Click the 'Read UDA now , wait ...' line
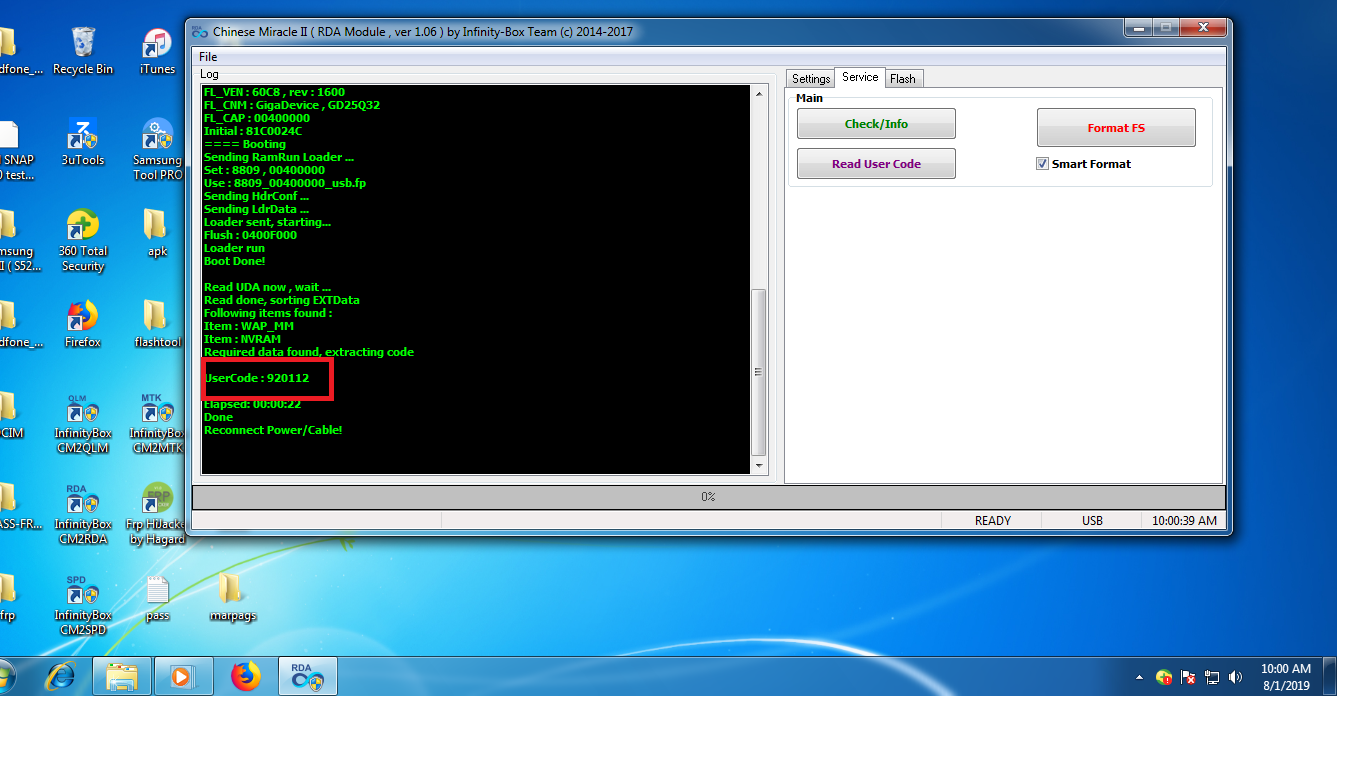The height and width of the screenshot is (768, 1366). 267,287
